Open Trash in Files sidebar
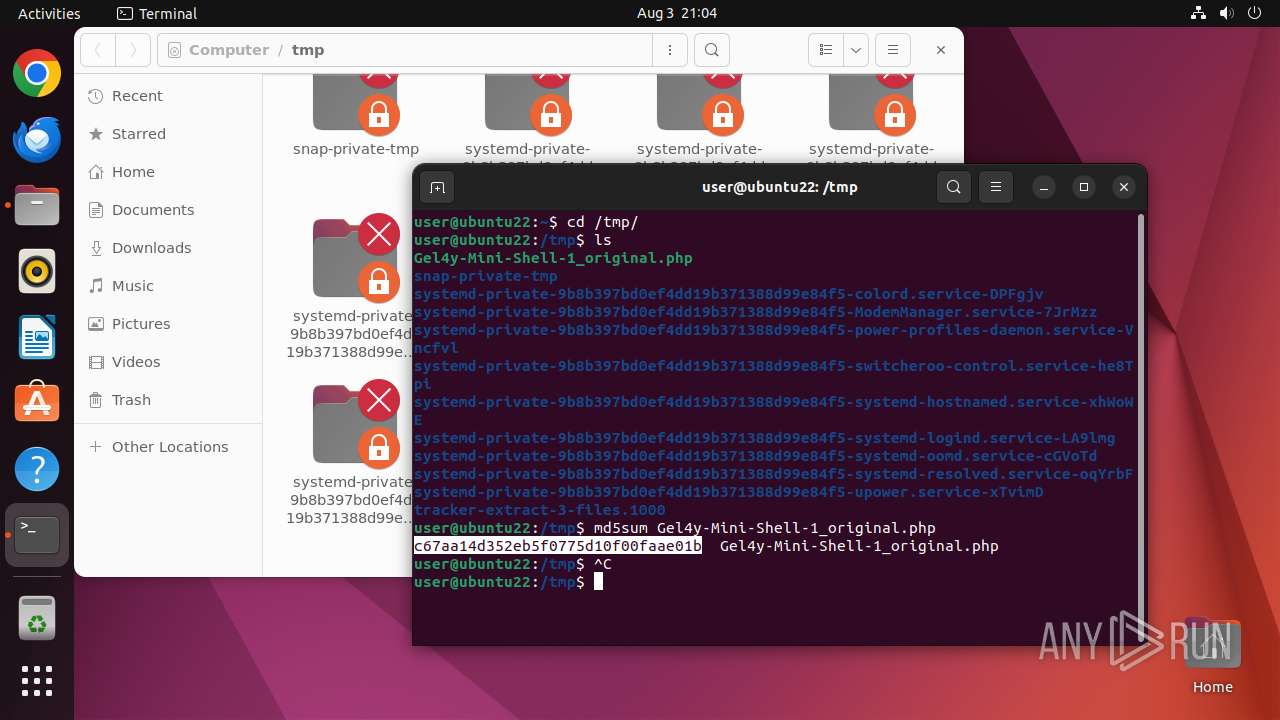The height and width of the screenshot is (720, 1280). (168, 400)
